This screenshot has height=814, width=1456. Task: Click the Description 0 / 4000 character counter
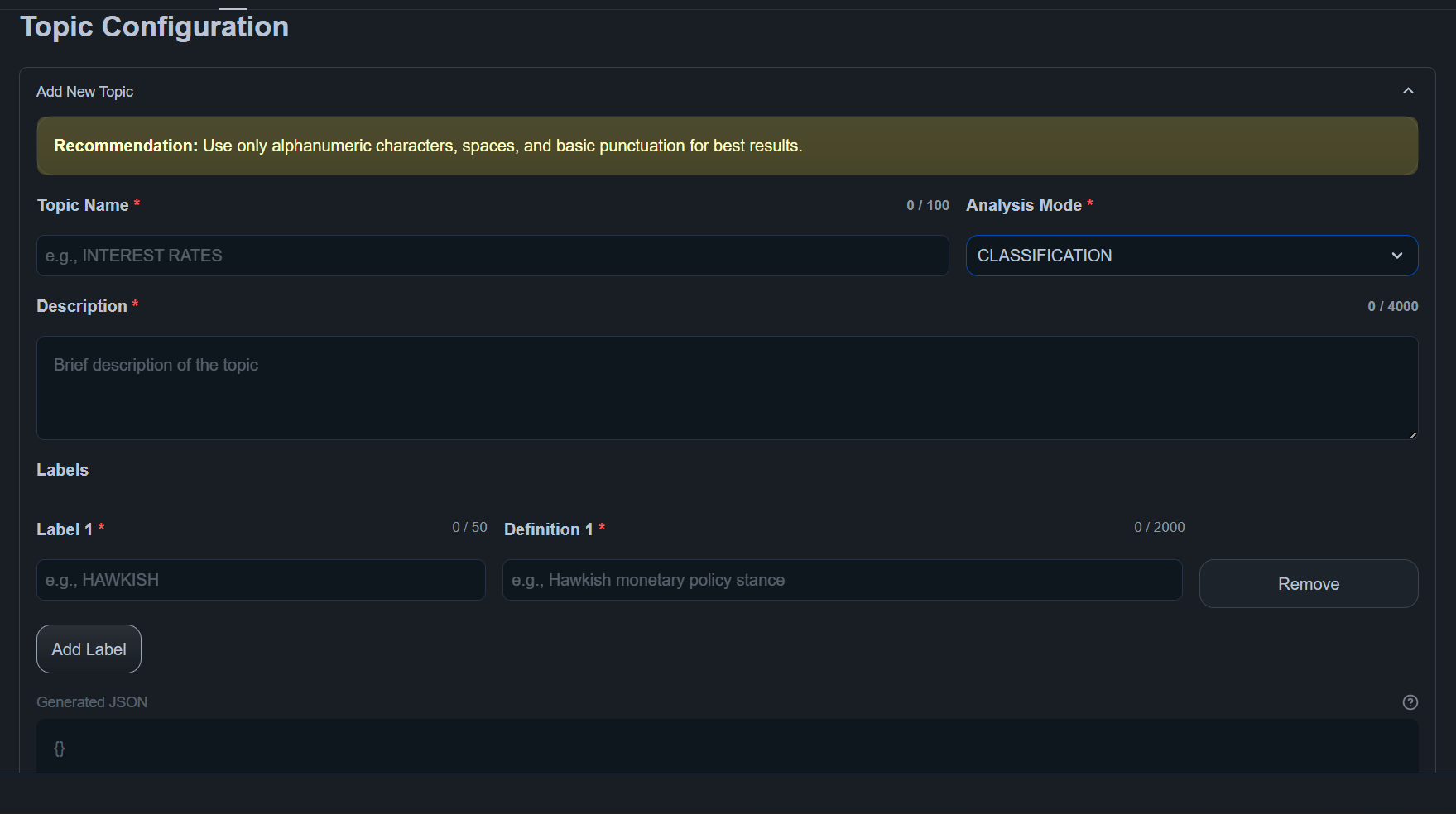tap(1392, 306)
